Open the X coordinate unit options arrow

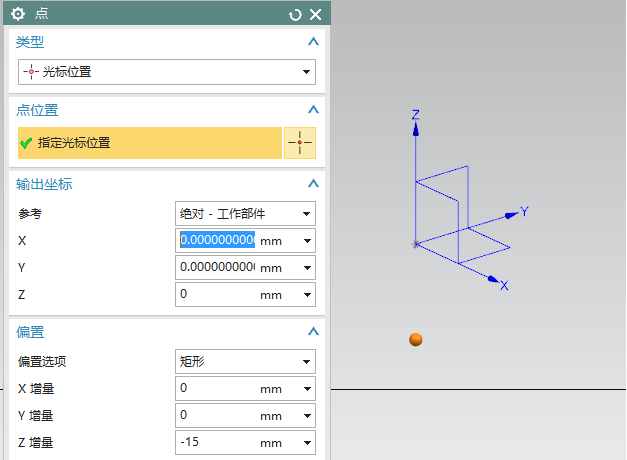coord(306,241)
